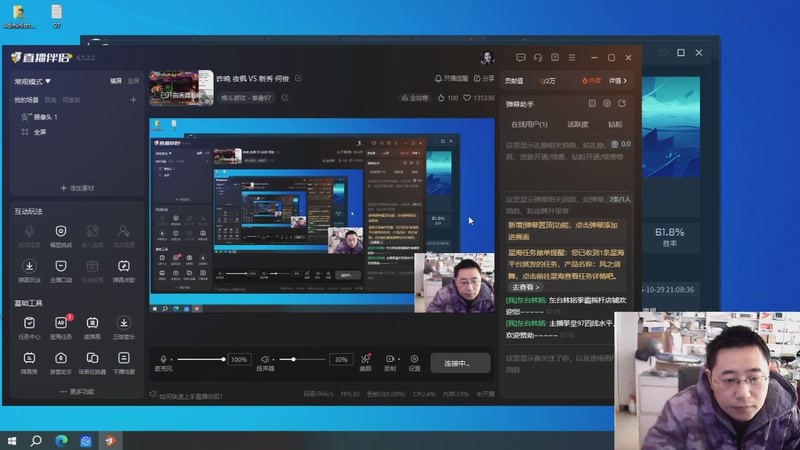Open Microsoft Edge from taskbar
This screenshot has height=450, width=800.
click(61, 440)
